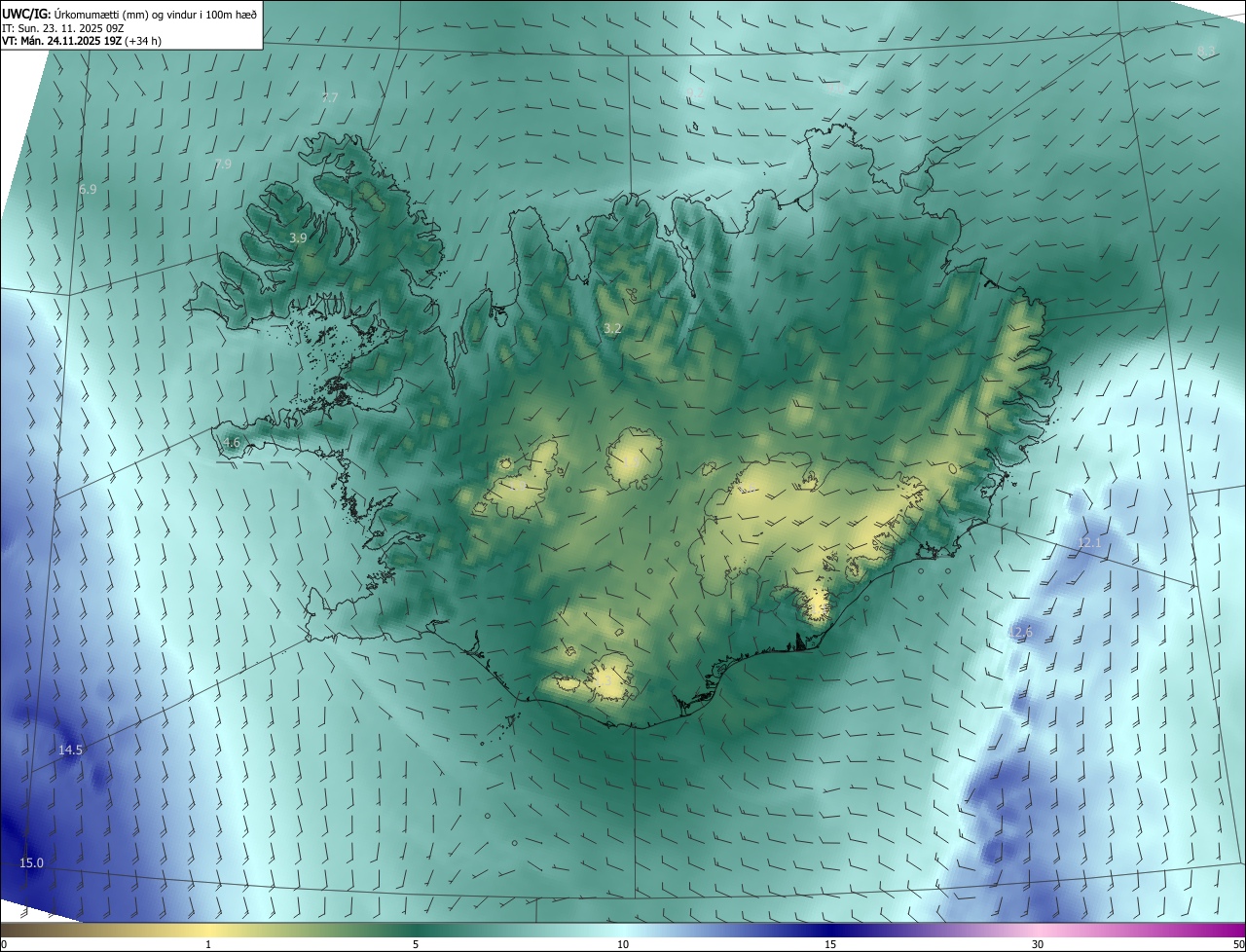Click the colorbar tick label 0

(x=3, y=944)
